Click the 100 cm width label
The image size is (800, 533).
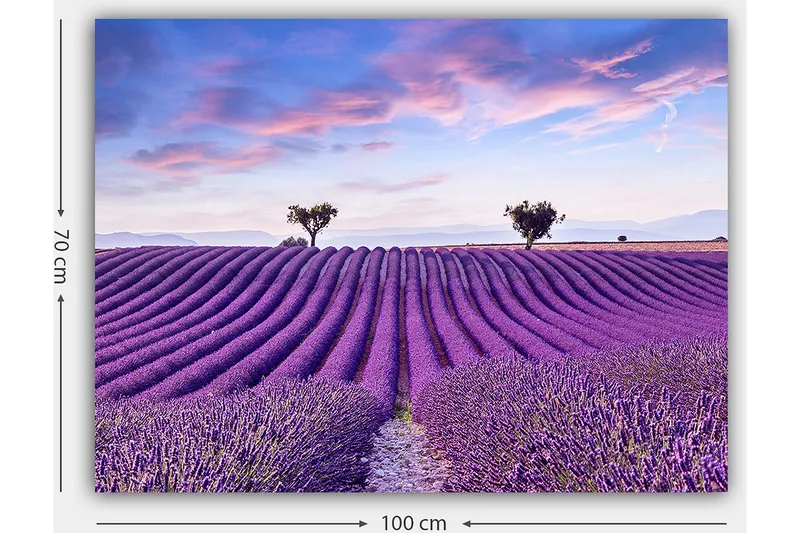coord(413,523)
